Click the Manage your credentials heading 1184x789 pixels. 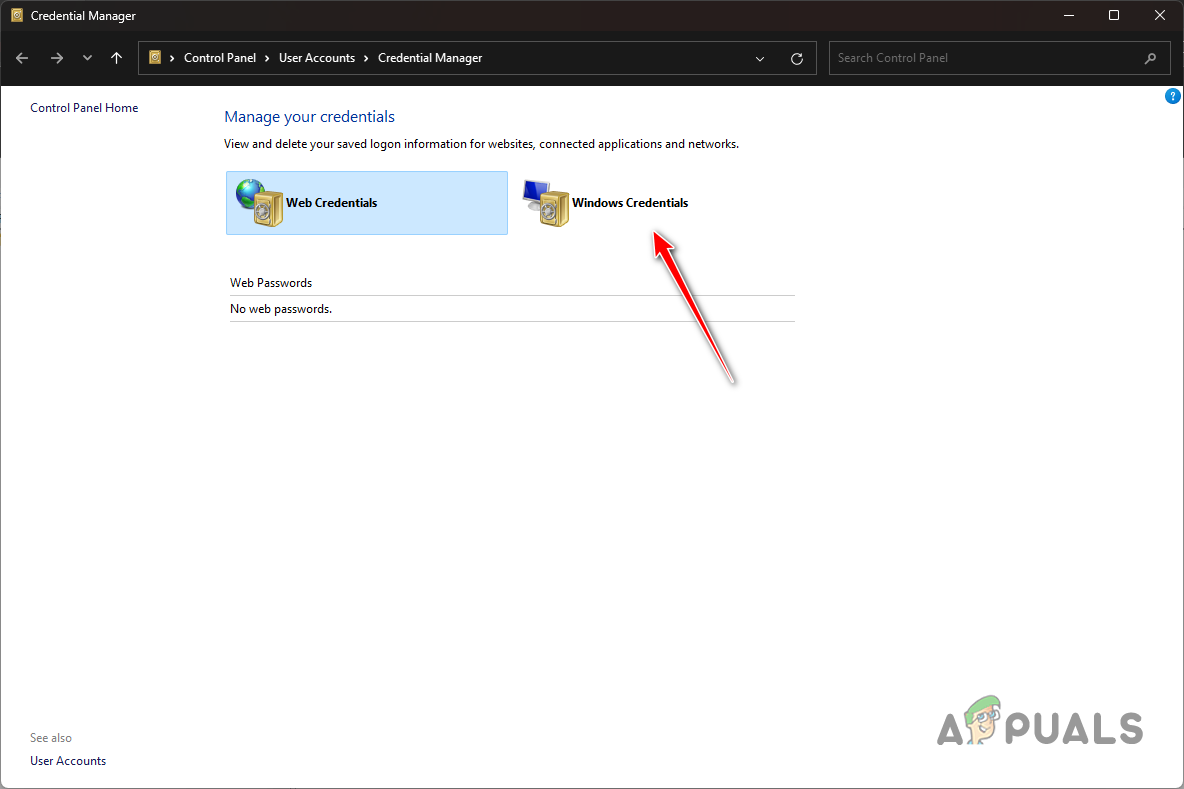pos(309,116)
